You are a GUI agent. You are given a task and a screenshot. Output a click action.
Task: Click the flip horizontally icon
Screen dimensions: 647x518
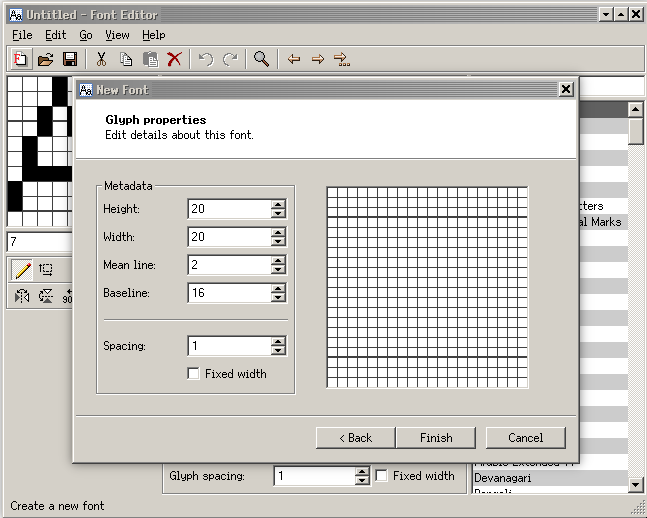tap(22, 296)
